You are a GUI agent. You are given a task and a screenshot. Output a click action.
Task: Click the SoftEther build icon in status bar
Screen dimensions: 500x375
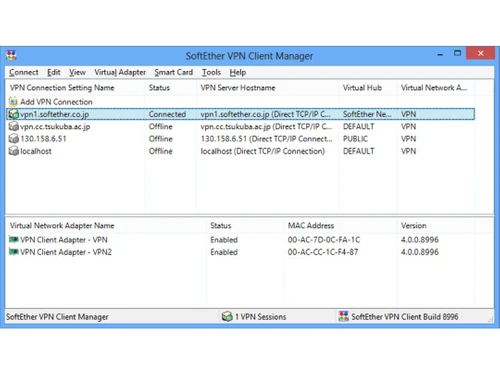point(343,316)
